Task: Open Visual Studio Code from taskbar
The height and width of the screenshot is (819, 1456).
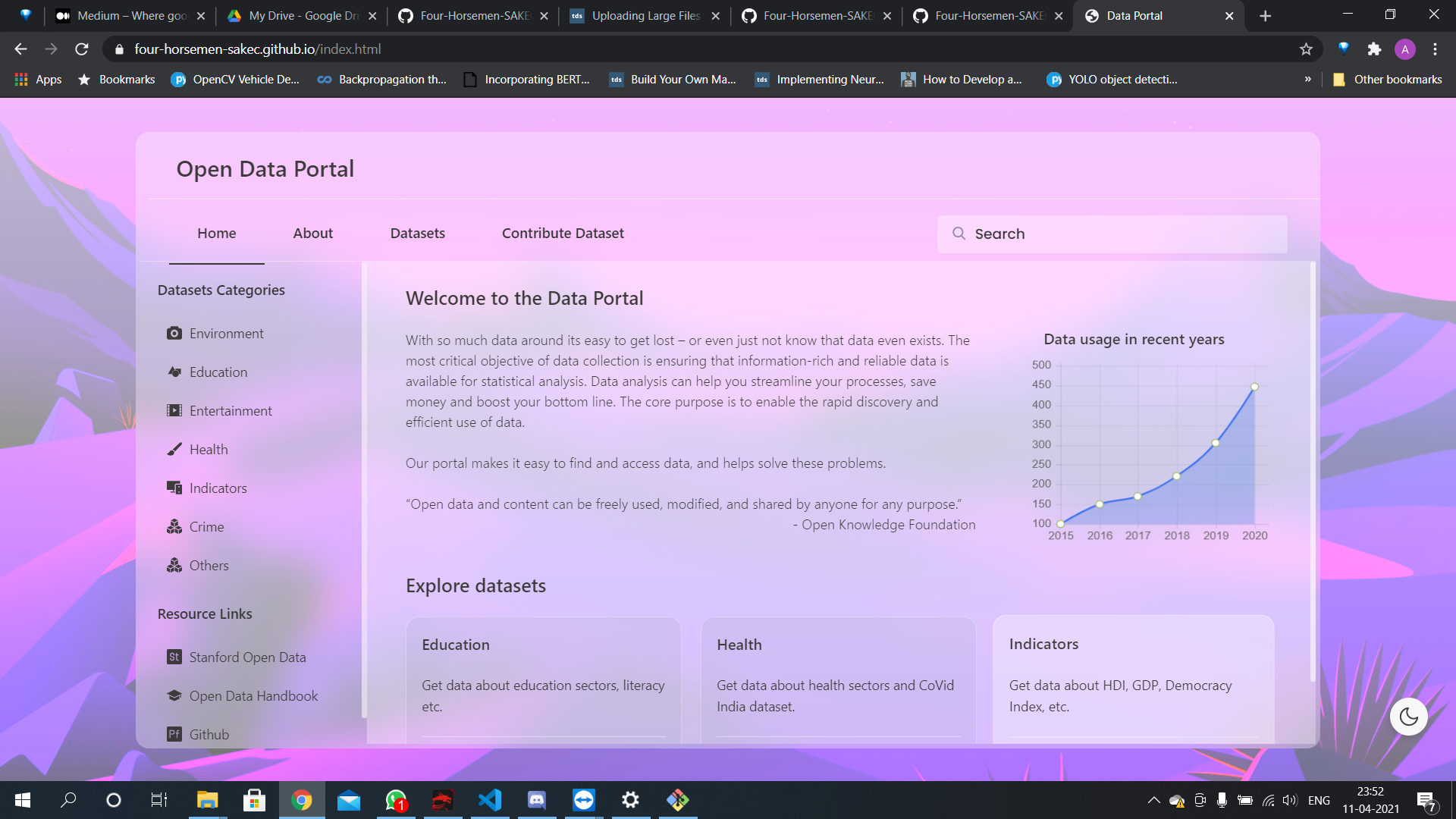Action: (x=490, y=800)
